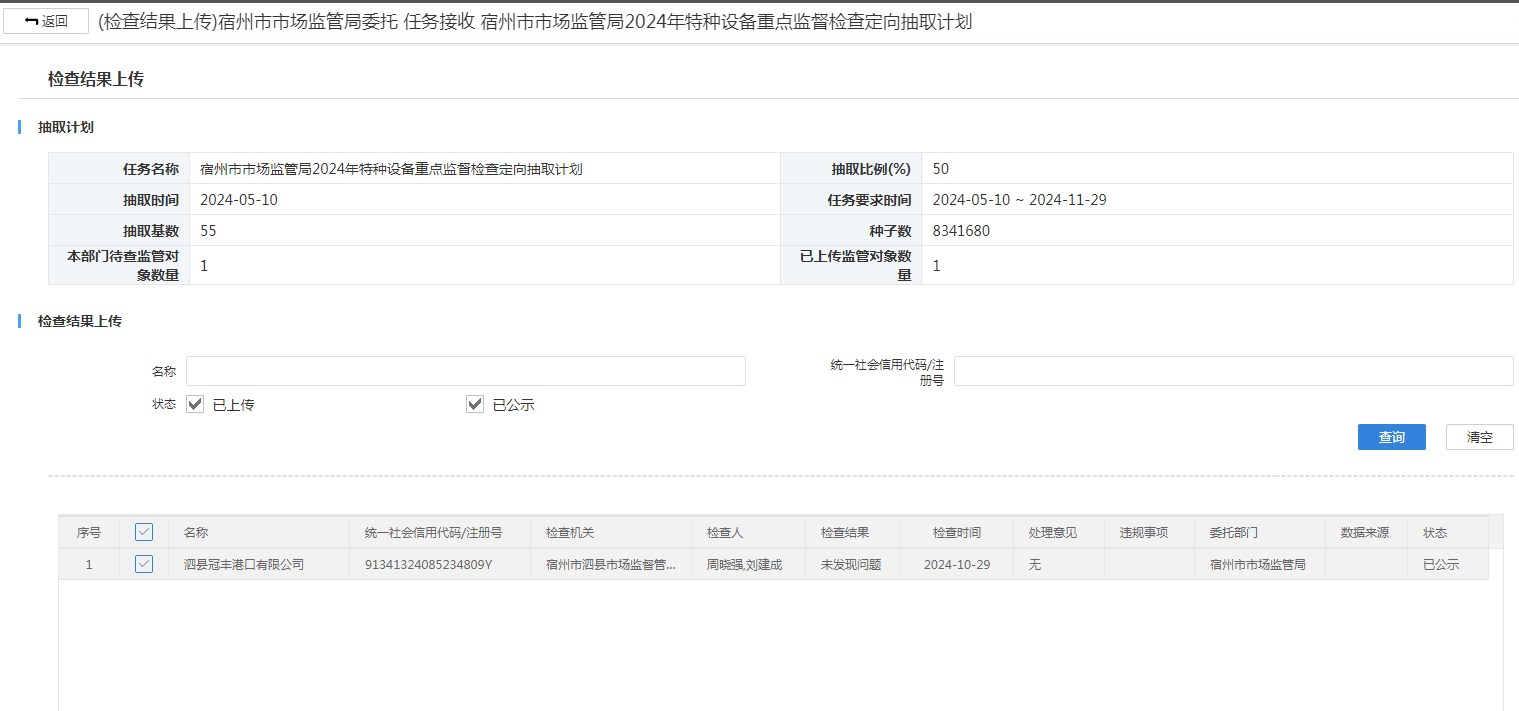The width and height of the screenshot is (1519, 711).
Task: Toggle checkbox for 泗县冠丰港口有限公司 row
Action: [x=144, y=565]
